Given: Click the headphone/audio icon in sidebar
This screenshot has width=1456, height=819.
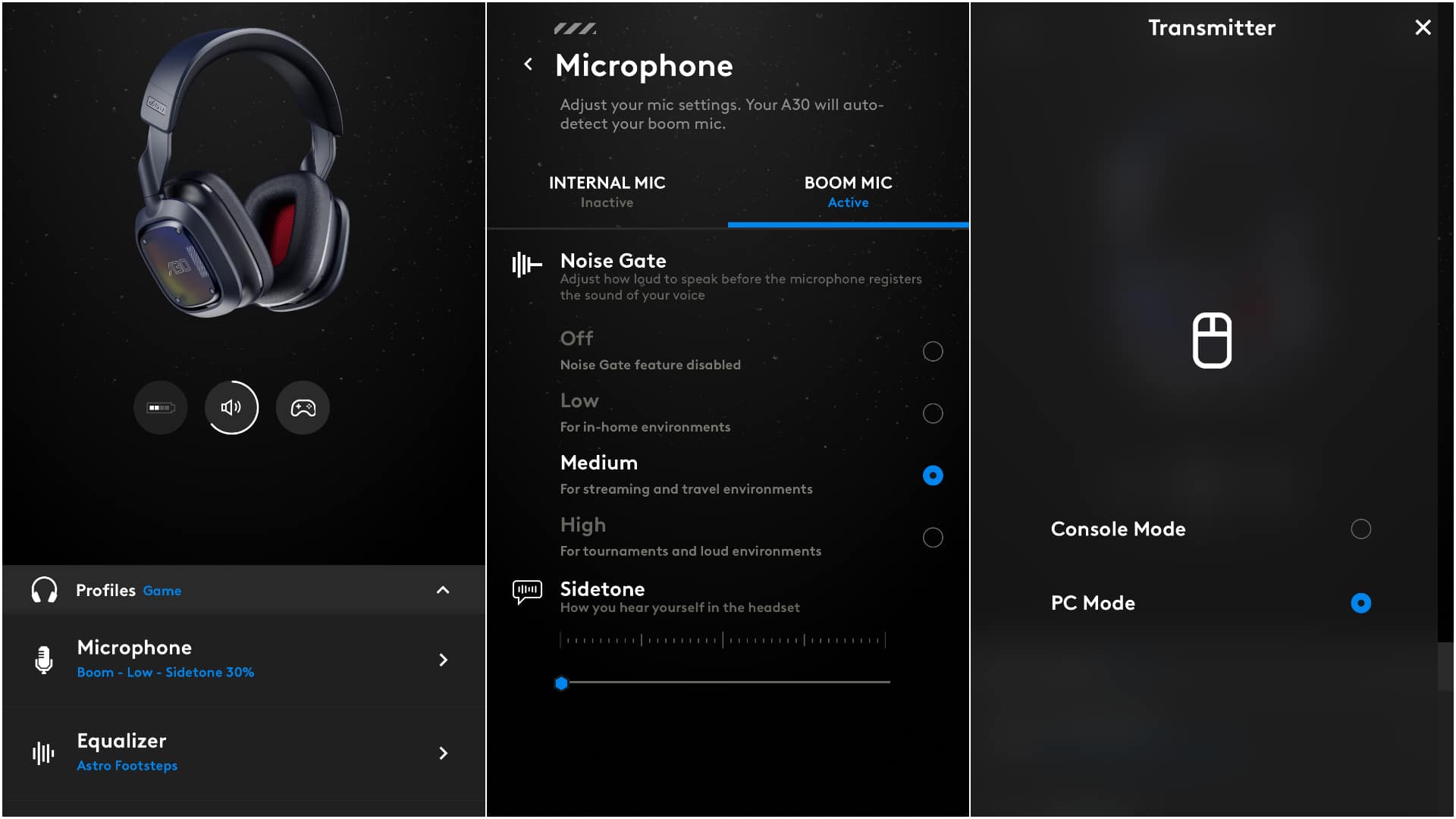Looking at the screenshot, I should click(x=43, y=589).
